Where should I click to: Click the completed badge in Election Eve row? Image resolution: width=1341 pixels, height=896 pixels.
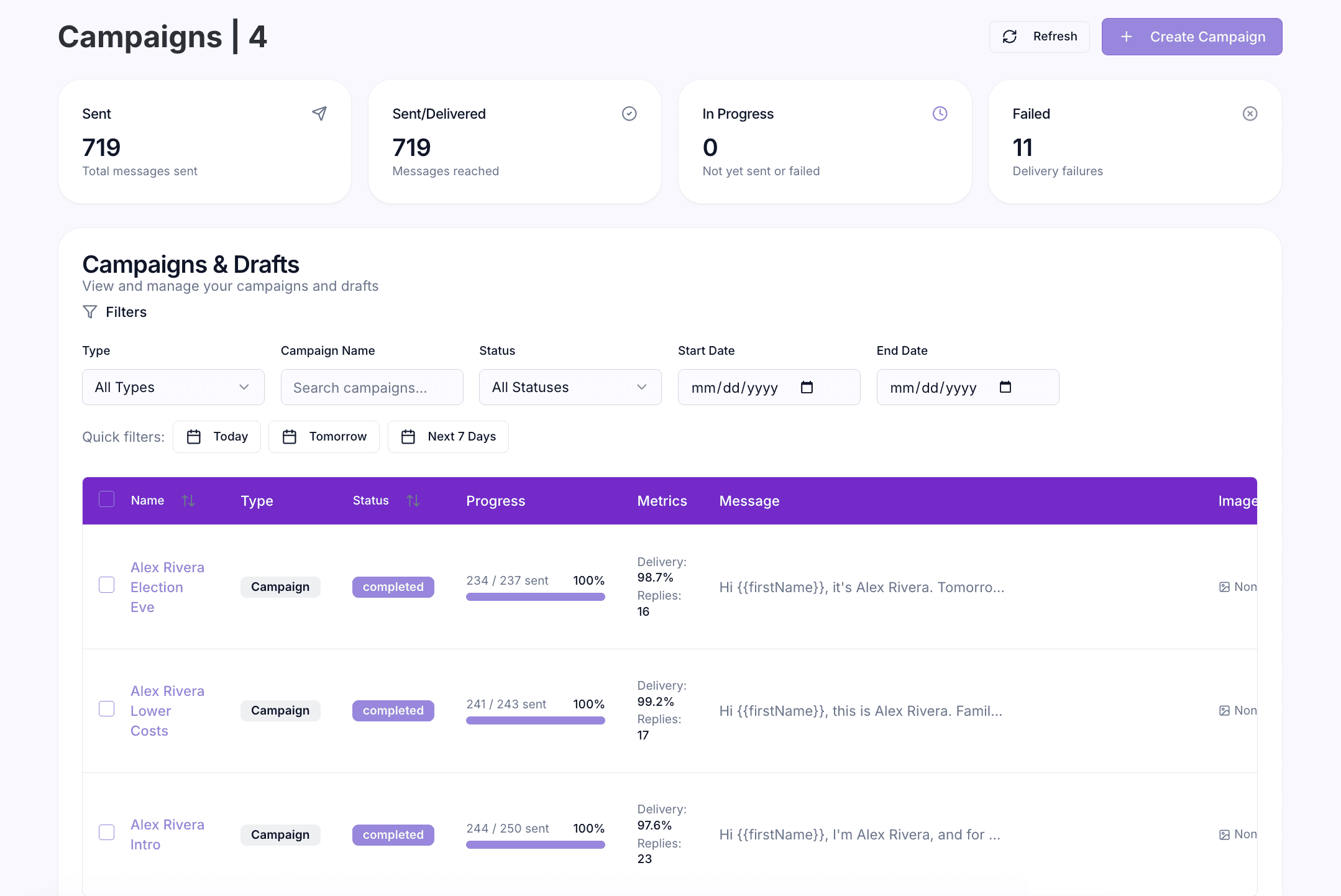click(393, 587)
